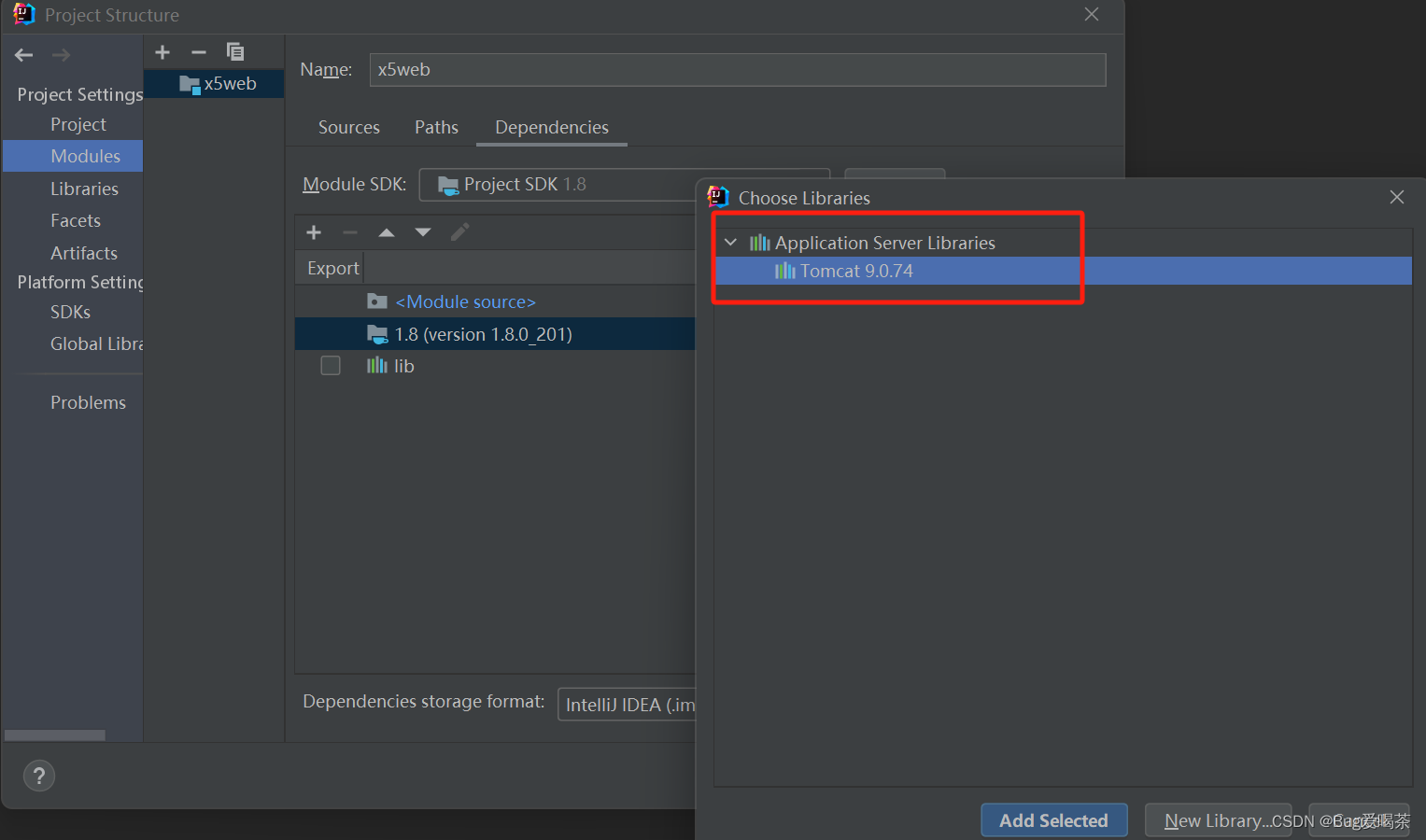Open the Artifacts settings page
This screenshot has height=840, width=1426.
pyautogui.click(x=84, y=253)
